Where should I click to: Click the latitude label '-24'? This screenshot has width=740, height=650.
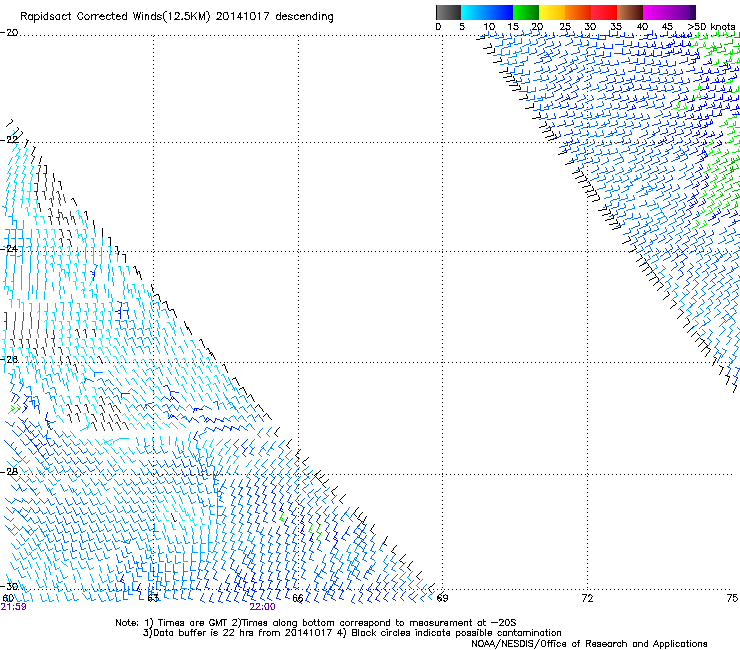pyautogui.click(x=9, y=248)
